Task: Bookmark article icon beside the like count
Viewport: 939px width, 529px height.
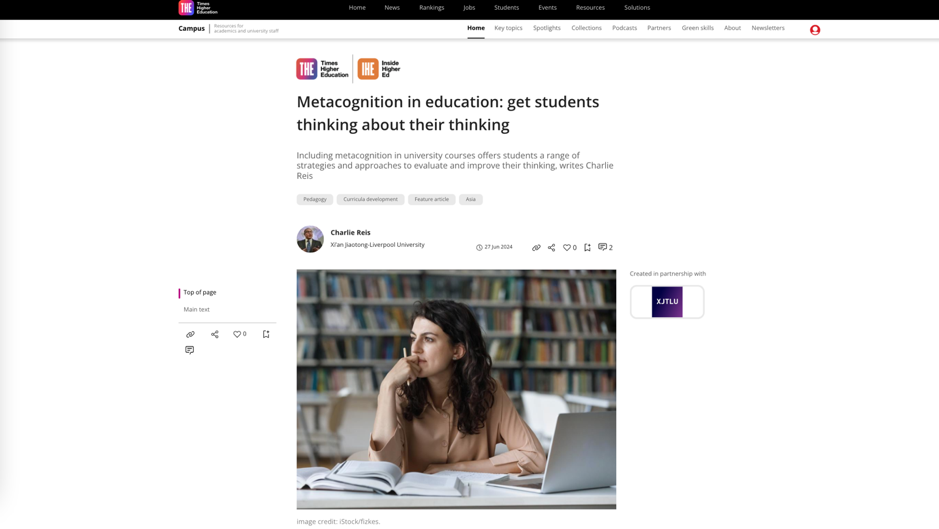Action: [x=587, y=247]
